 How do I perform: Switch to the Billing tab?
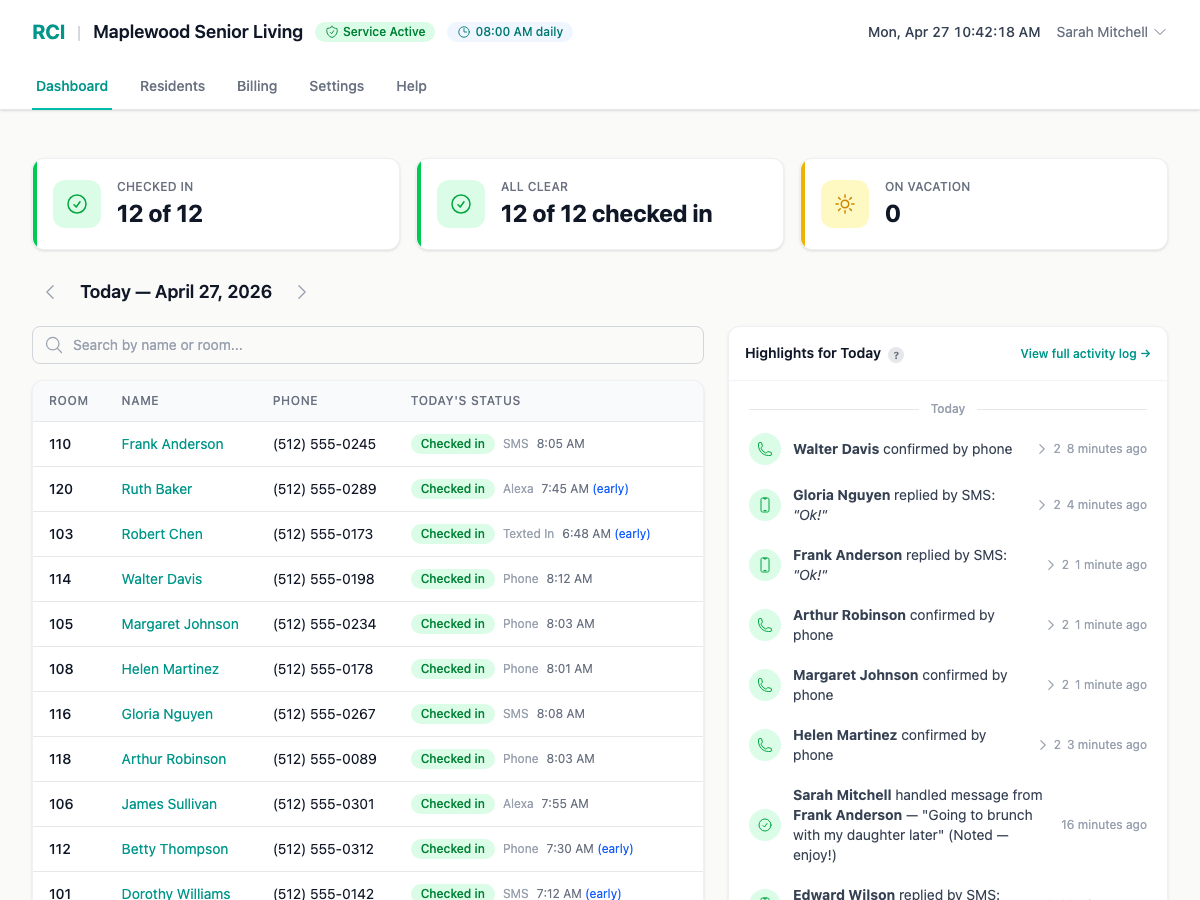click(257, 86)
